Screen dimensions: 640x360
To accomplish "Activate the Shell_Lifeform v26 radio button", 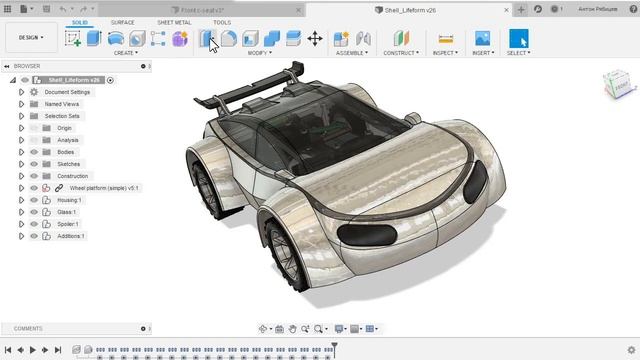I will point(110,80).
